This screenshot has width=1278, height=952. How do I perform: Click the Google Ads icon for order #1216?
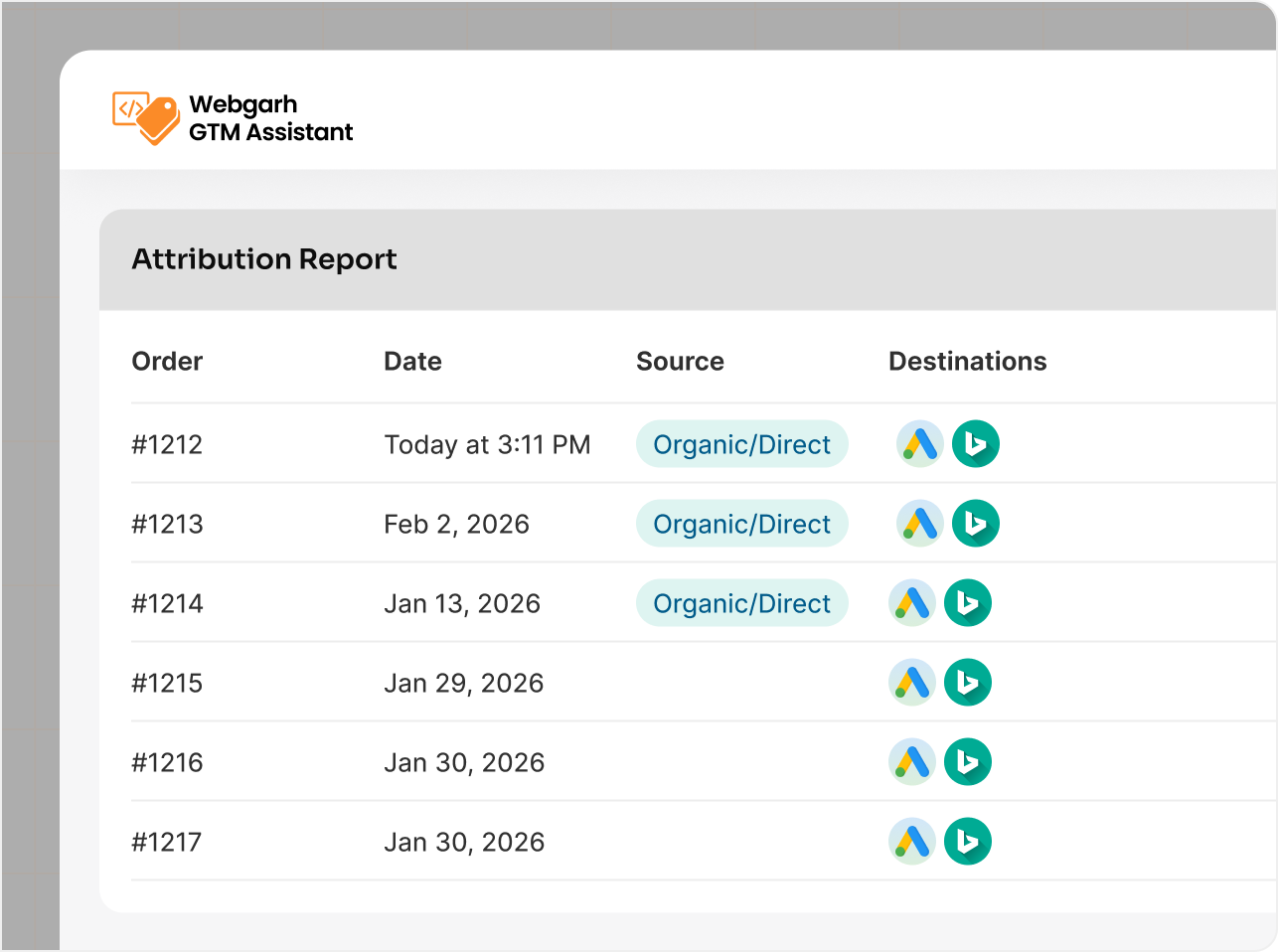tap(911, 762)
